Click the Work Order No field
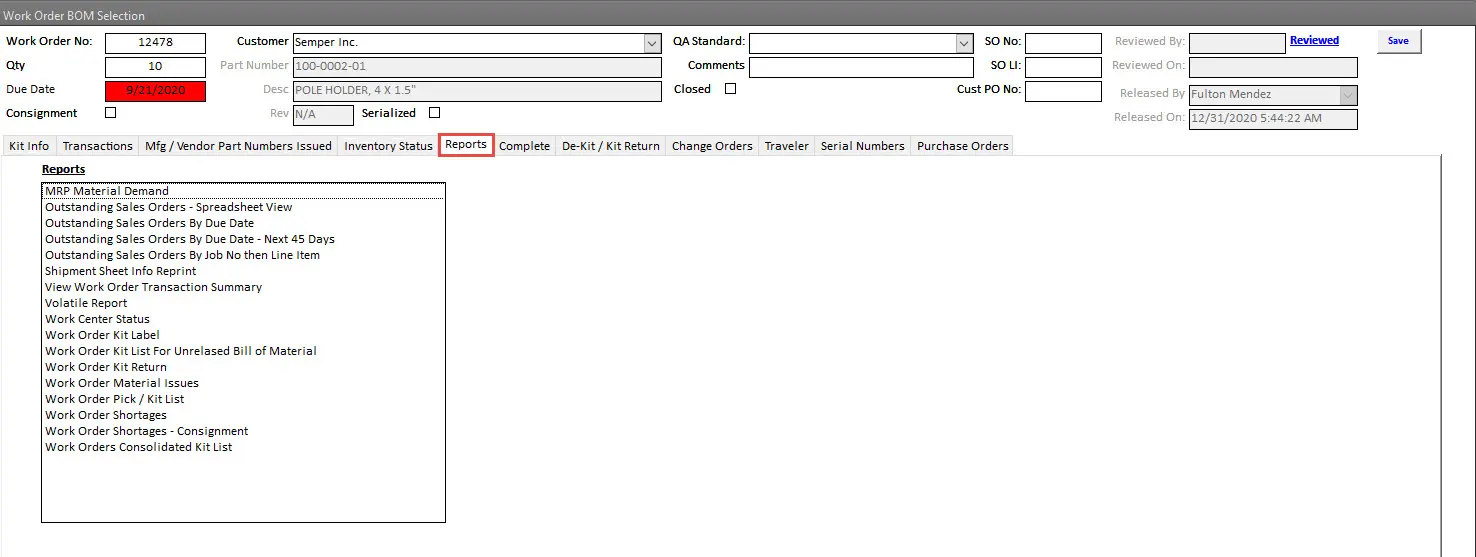1476x557 pixels. coord(155,43)
